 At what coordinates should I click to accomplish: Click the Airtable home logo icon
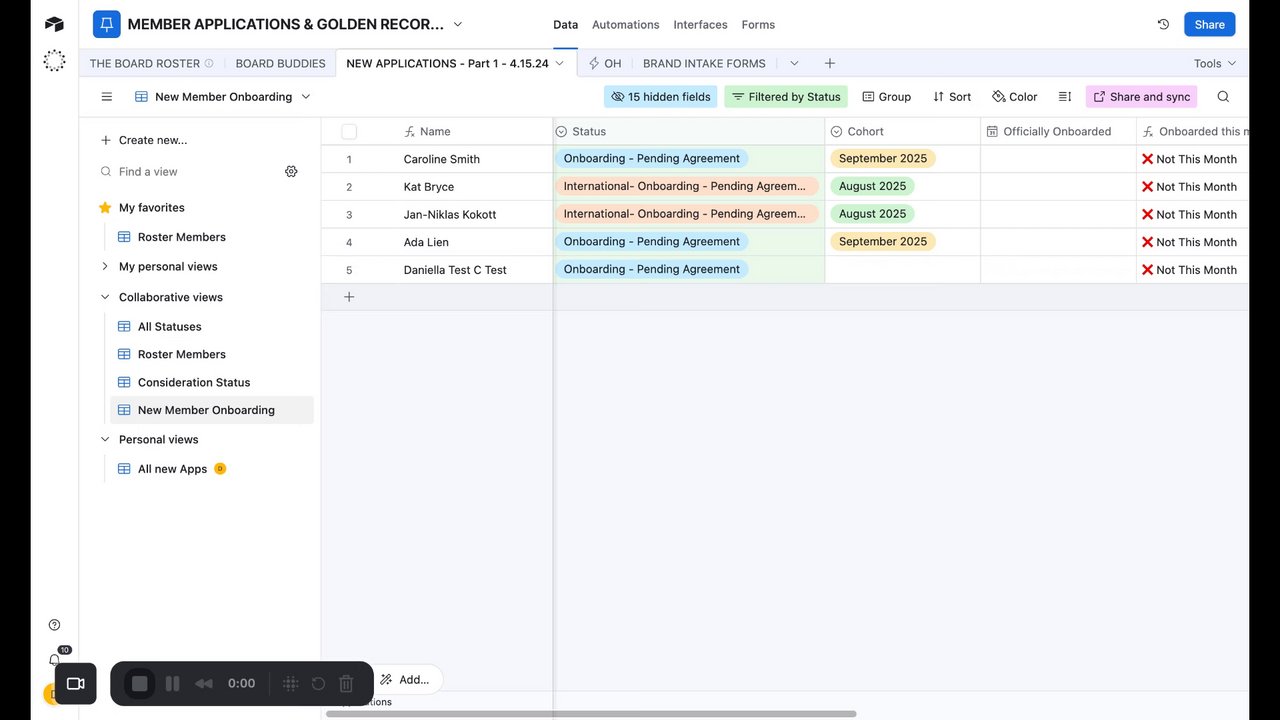click(x=54, y=24)
